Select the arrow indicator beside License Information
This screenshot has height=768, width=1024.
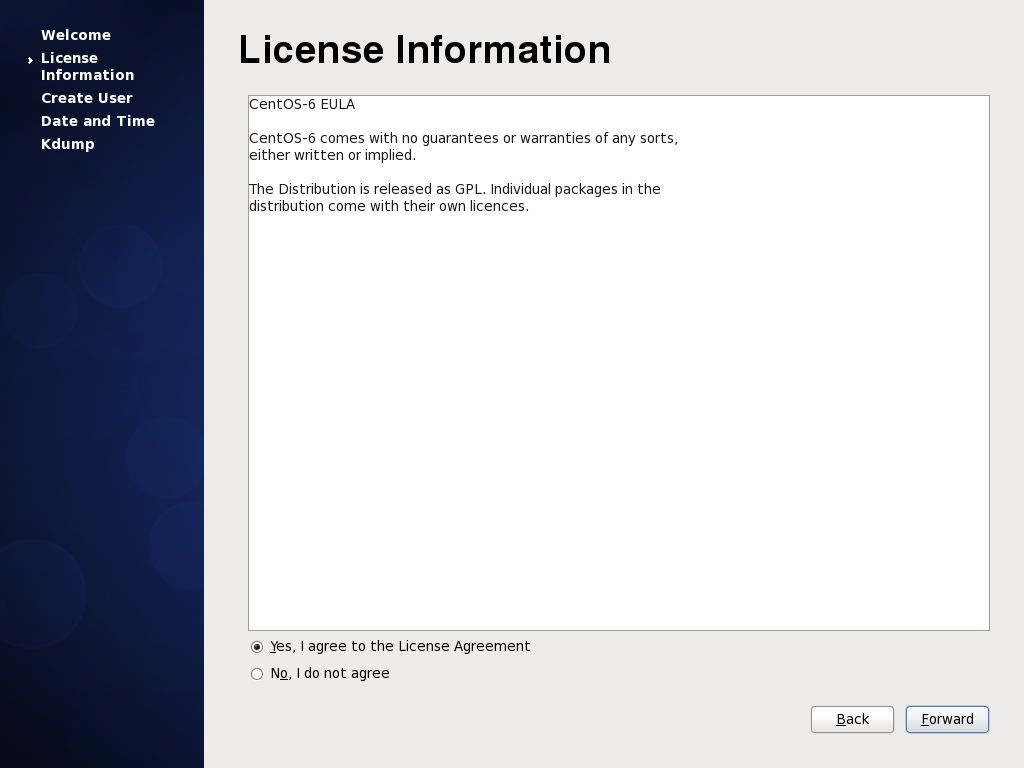click(x=30, y=59)
